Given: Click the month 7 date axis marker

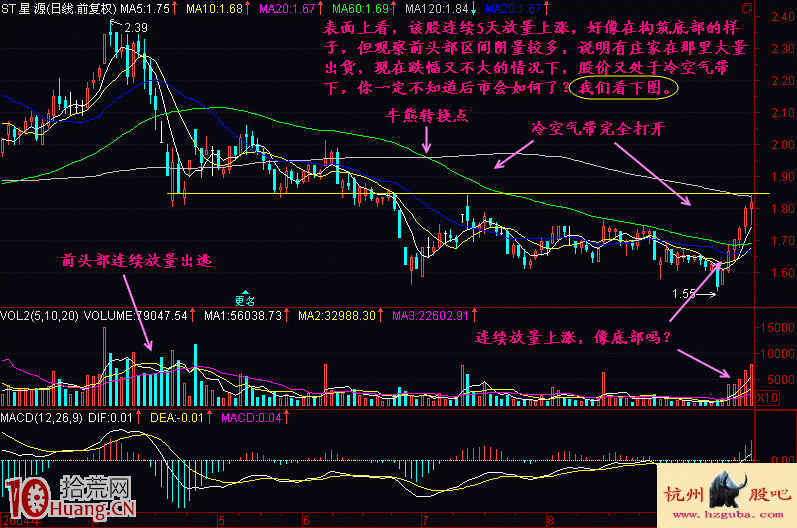Looking at the screenshot, I should coord(425,521).
